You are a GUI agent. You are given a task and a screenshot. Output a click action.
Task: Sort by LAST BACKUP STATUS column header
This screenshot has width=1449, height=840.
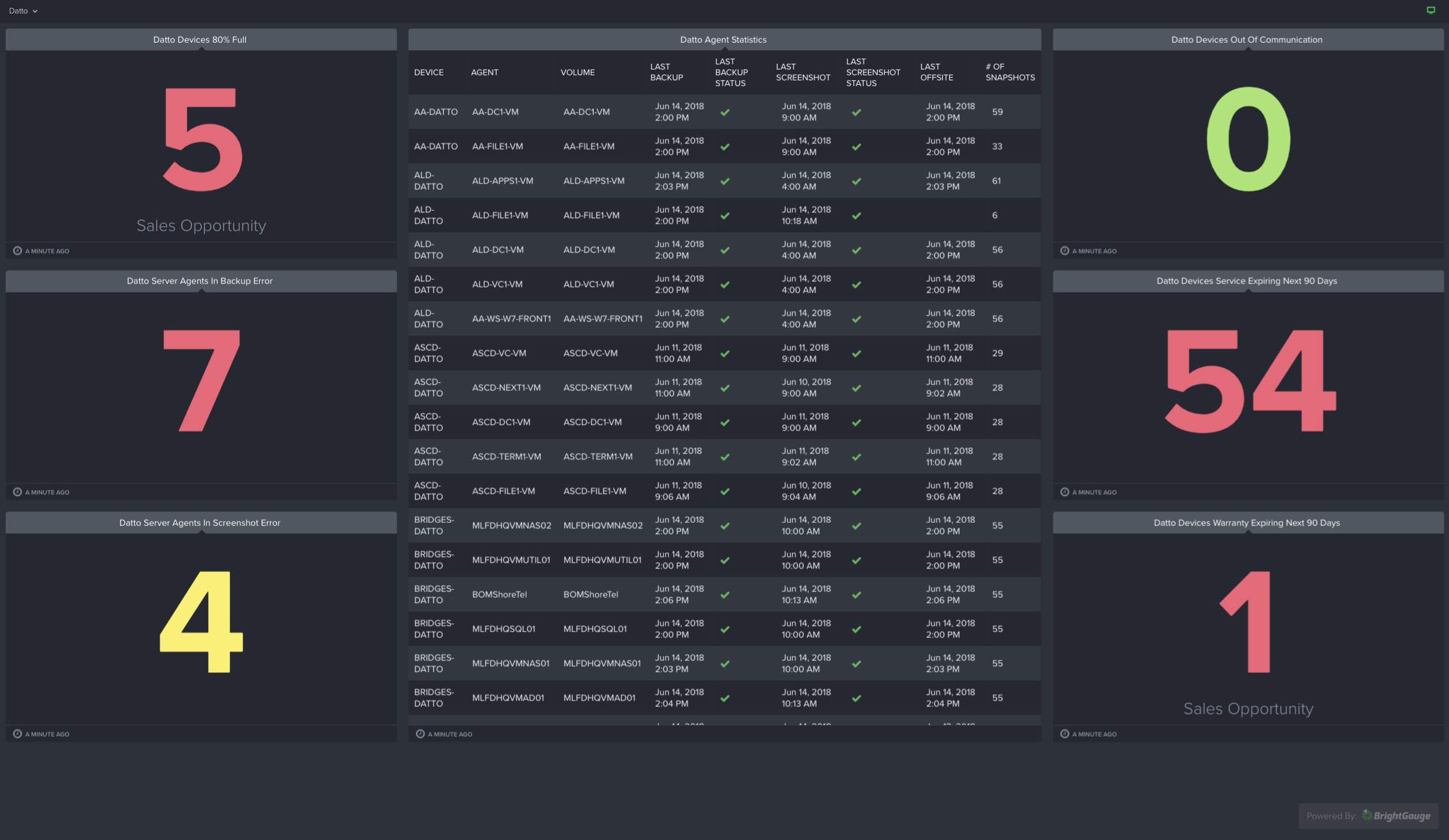tap(732, 72)
